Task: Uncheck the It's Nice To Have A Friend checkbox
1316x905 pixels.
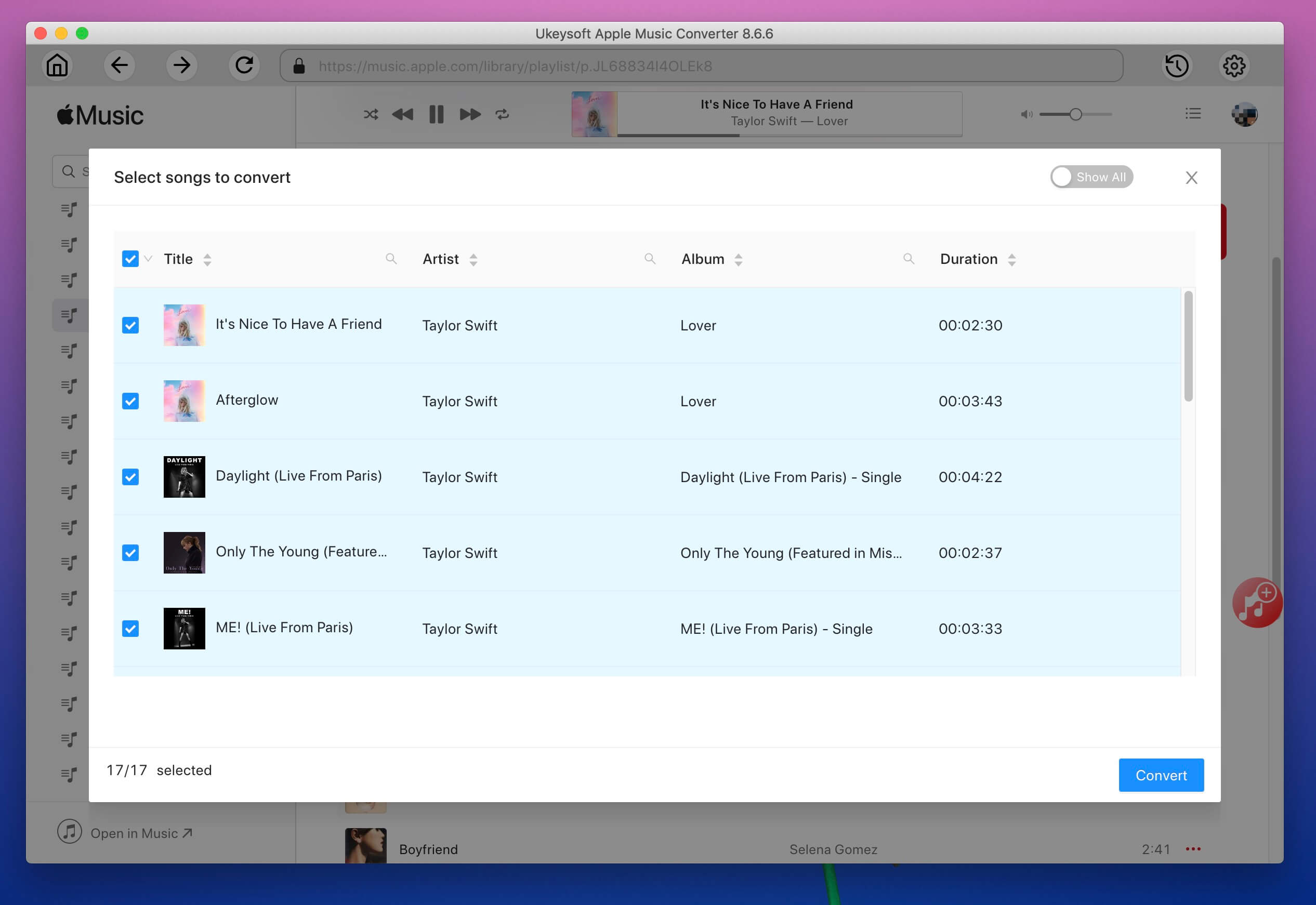Action: tap(130, 325)
